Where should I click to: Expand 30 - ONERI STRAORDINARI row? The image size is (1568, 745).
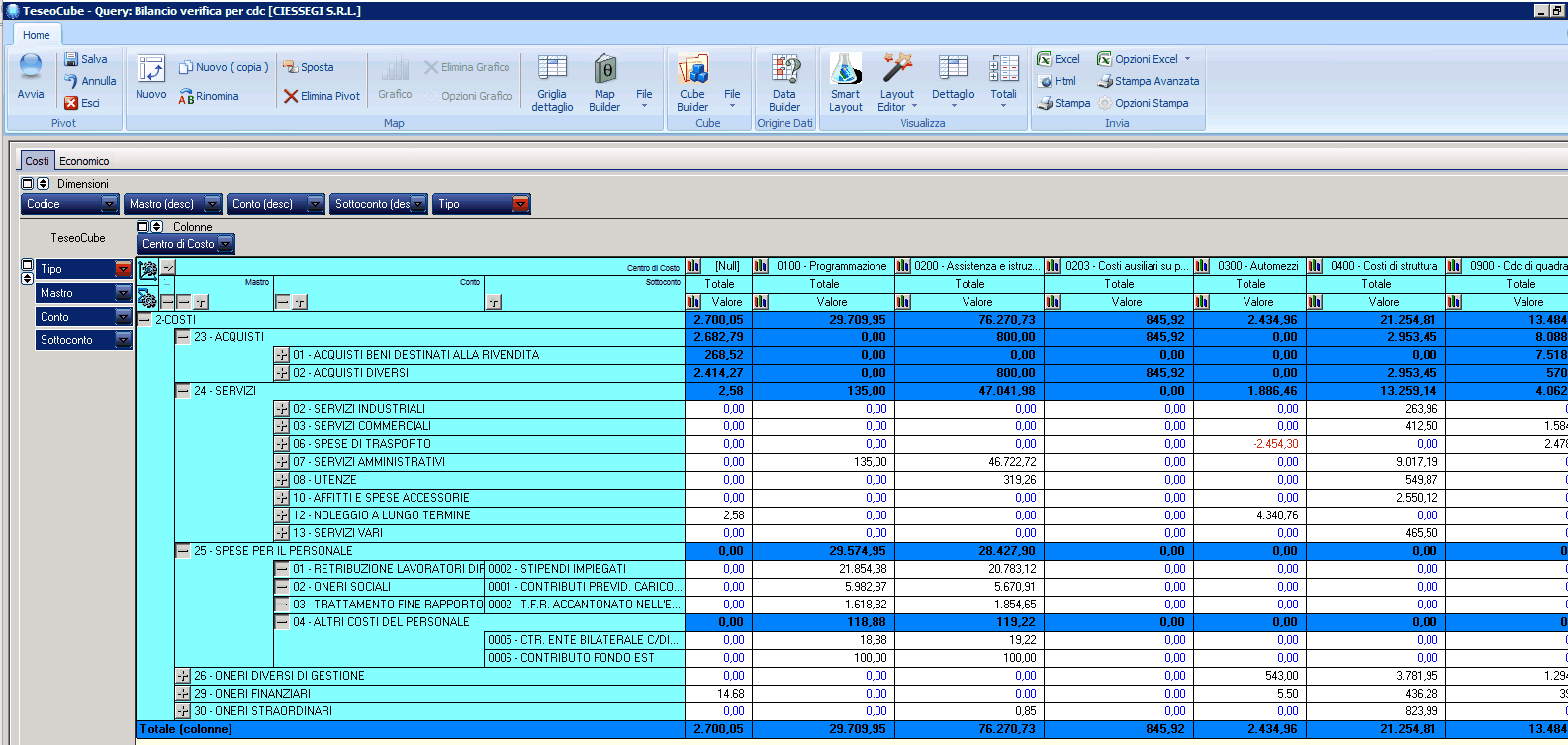pyautogui.click(x=183, y=711)
